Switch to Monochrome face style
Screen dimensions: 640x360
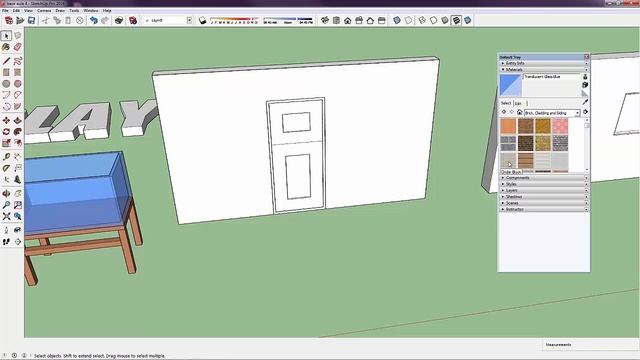468,20
